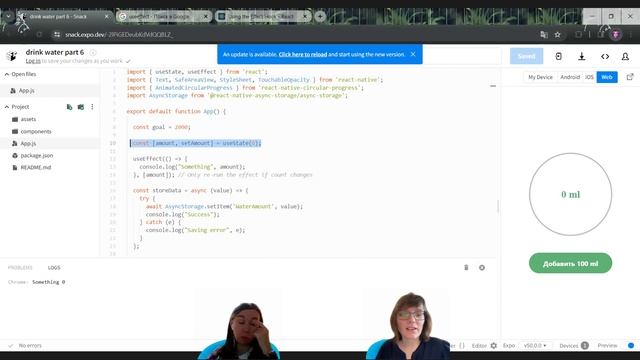The width and height of the screenshot is (640, 360).
Task: Click the Devices label in status bar
Action: point(569,345)
